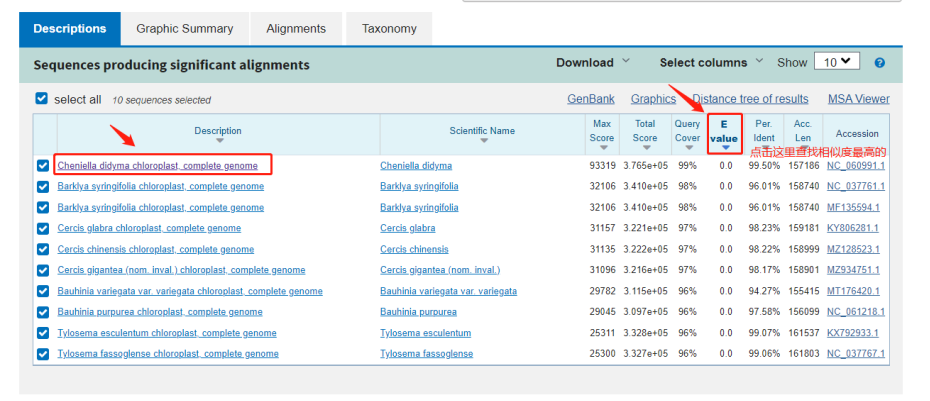Sort by the Query Cover column arrow
This screenshot has width=930, height=401.
pyautogui.click(x=689, y=148)
